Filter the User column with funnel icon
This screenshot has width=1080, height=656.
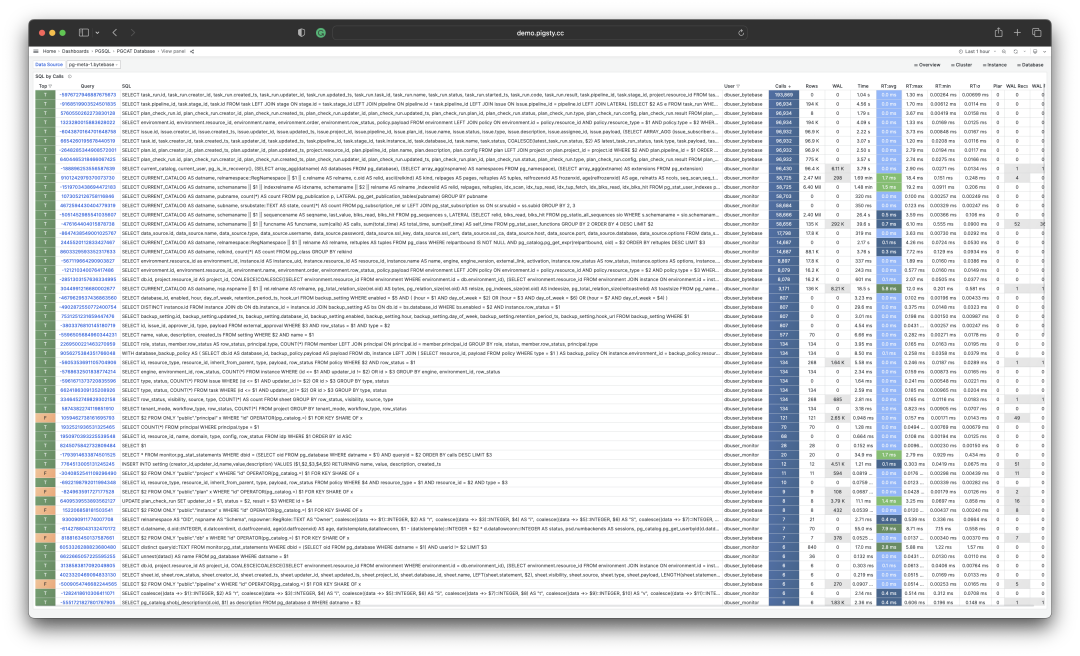click(x=741, y=86)
